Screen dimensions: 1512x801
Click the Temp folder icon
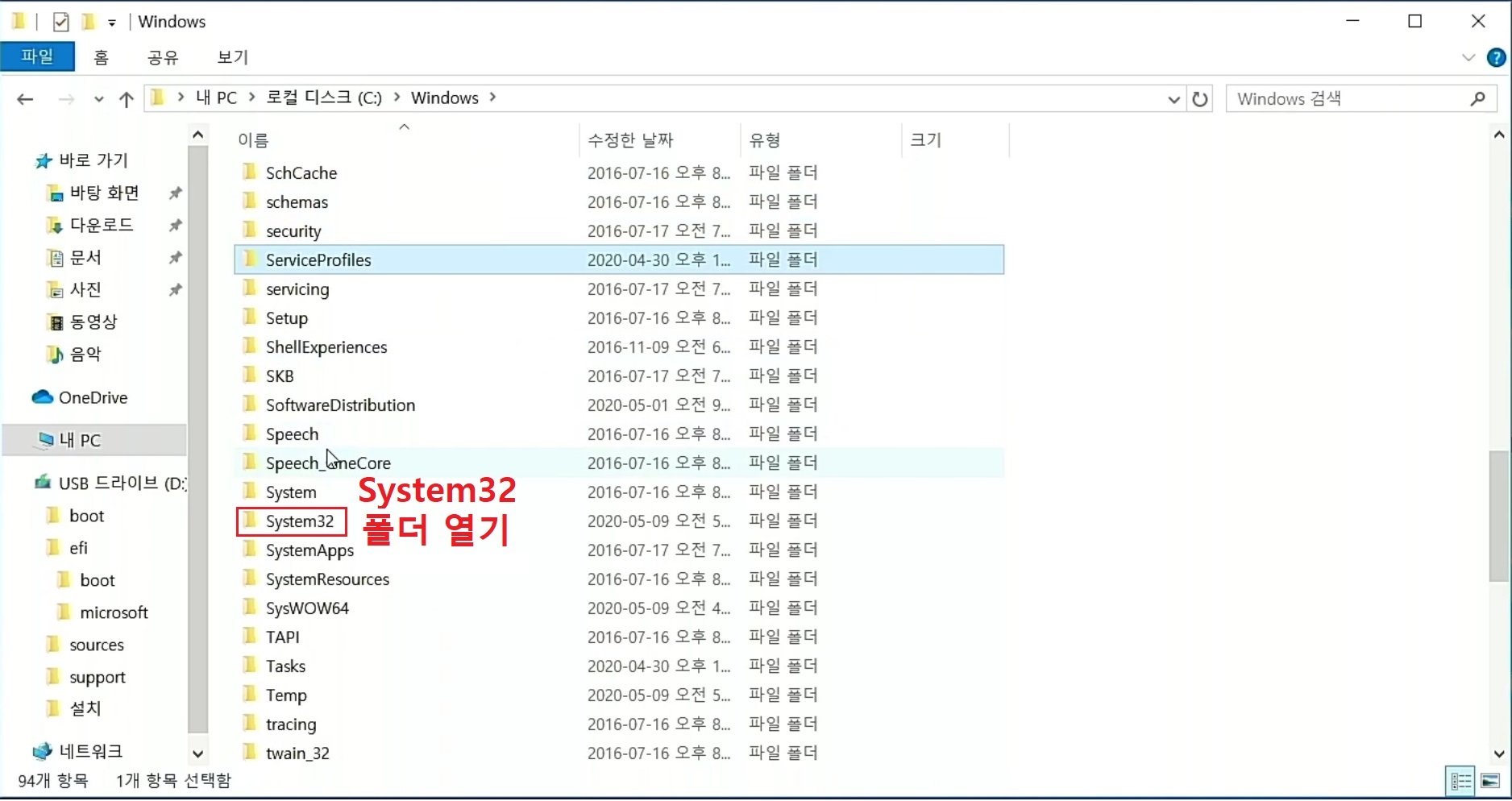point(250,695)
